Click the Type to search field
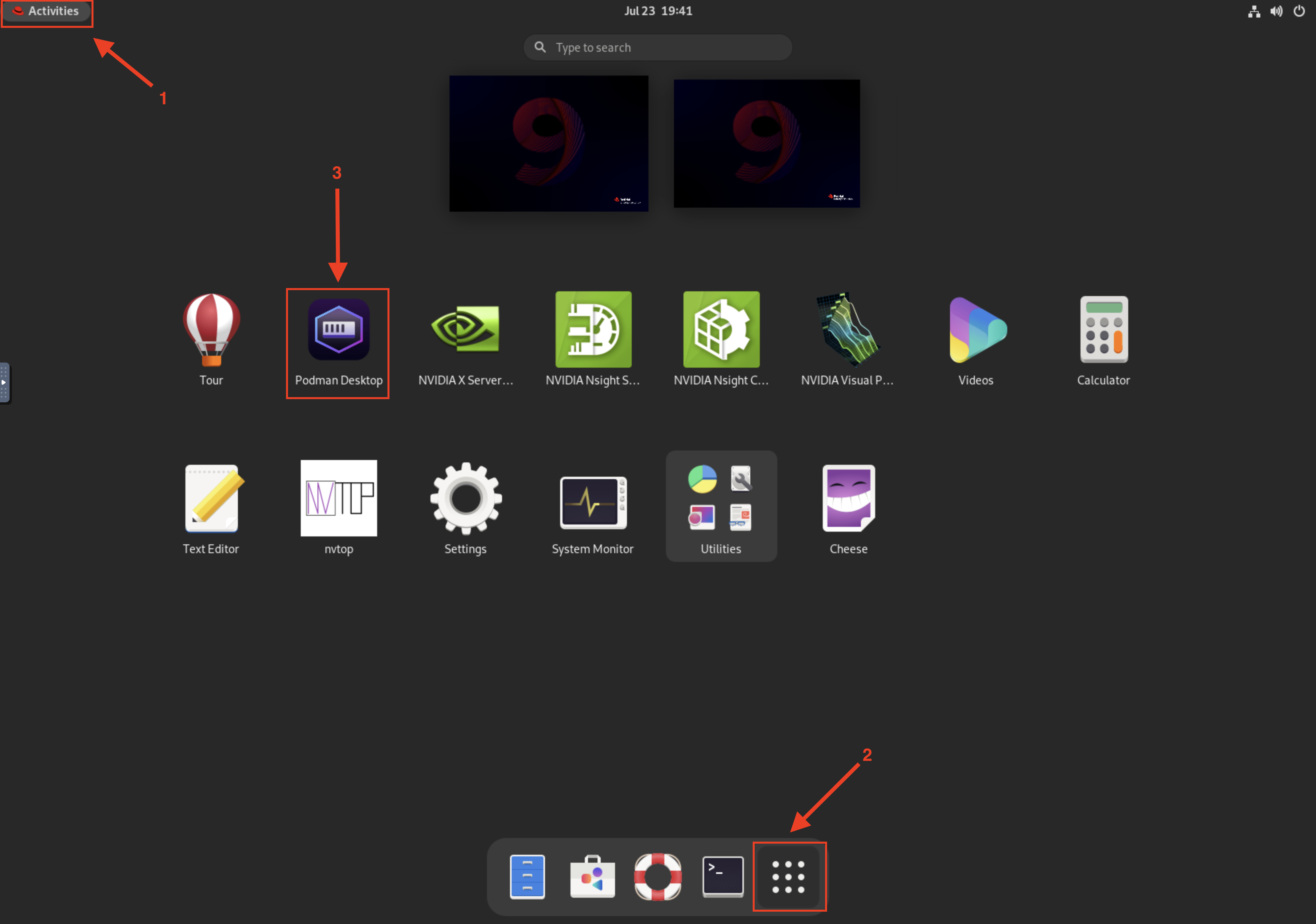This screenshot has height=924, width=1316. (658, 48)
